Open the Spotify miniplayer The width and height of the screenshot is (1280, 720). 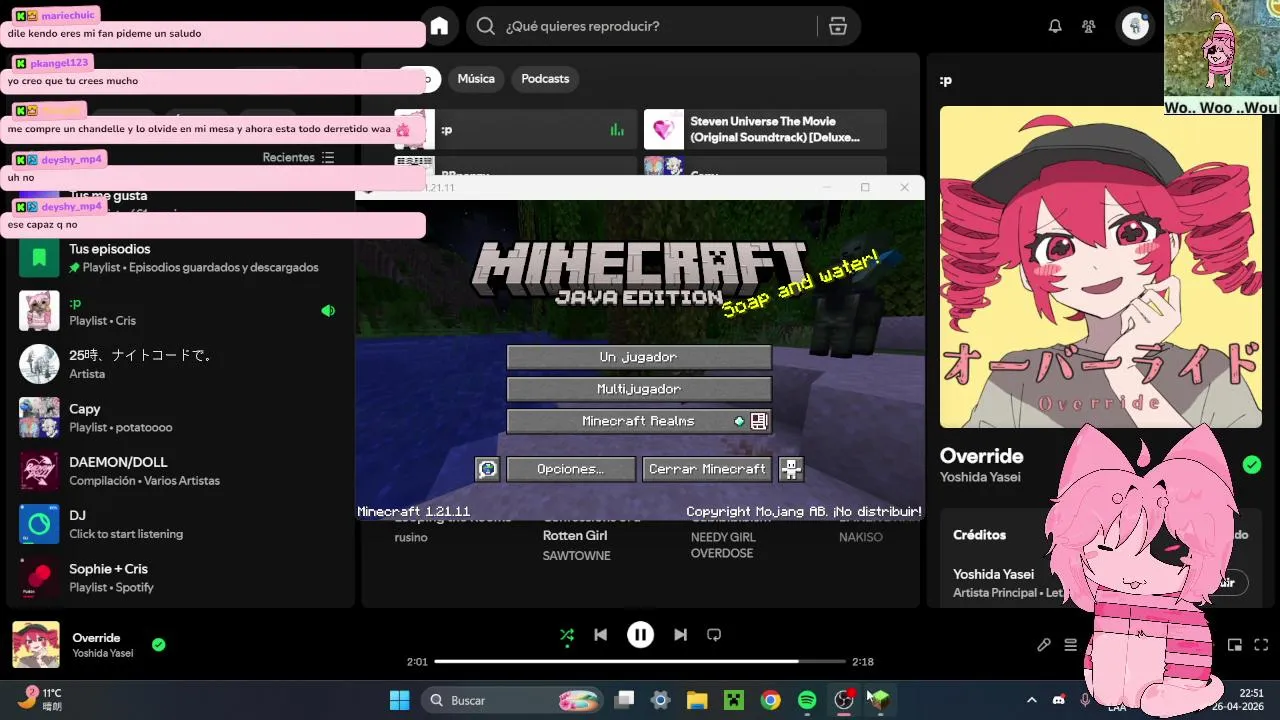(1235, 645)
